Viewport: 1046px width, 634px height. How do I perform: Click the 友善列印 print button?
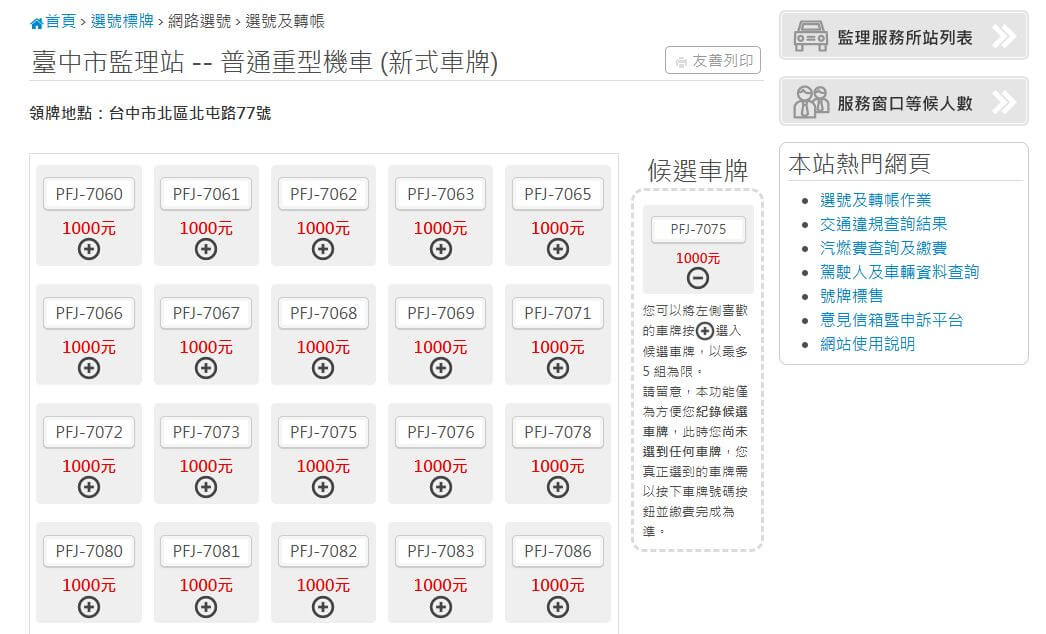(713, 61)
